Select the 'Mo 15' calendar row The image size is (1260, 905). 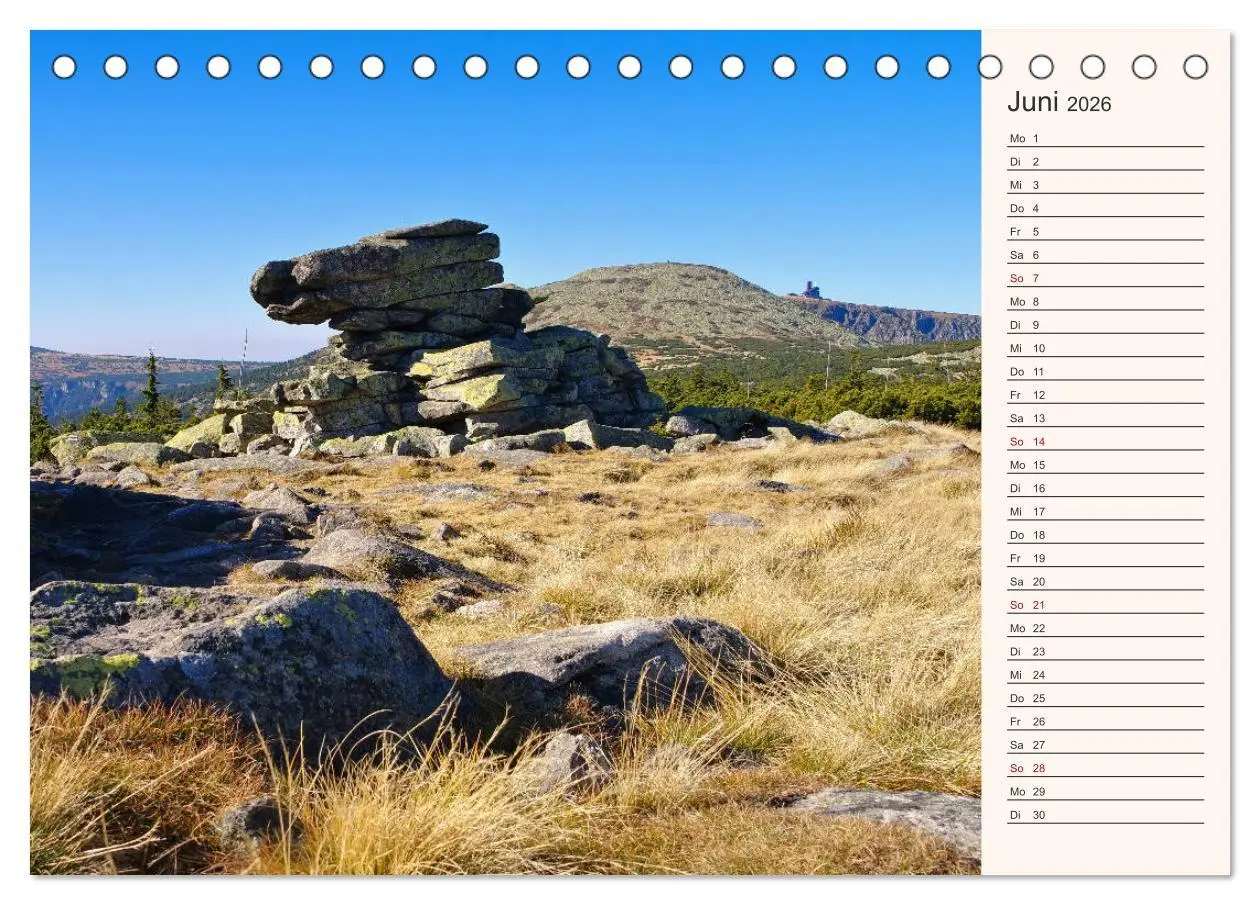pos(1105,465)
